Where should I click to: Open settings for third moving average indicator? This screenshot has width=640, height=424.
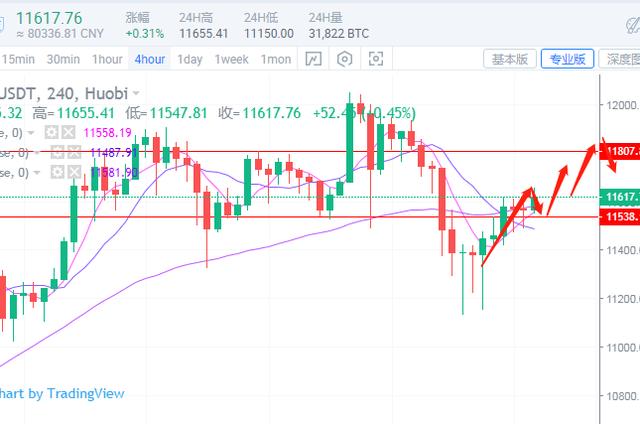click(55, 173)
